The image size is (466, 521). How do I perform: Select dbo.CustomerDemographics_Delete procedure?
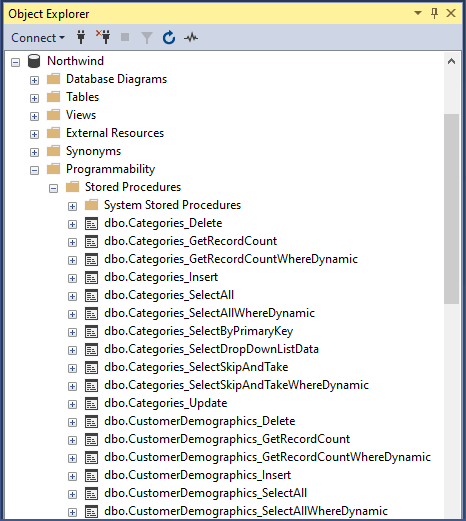[x=200, y=421]
